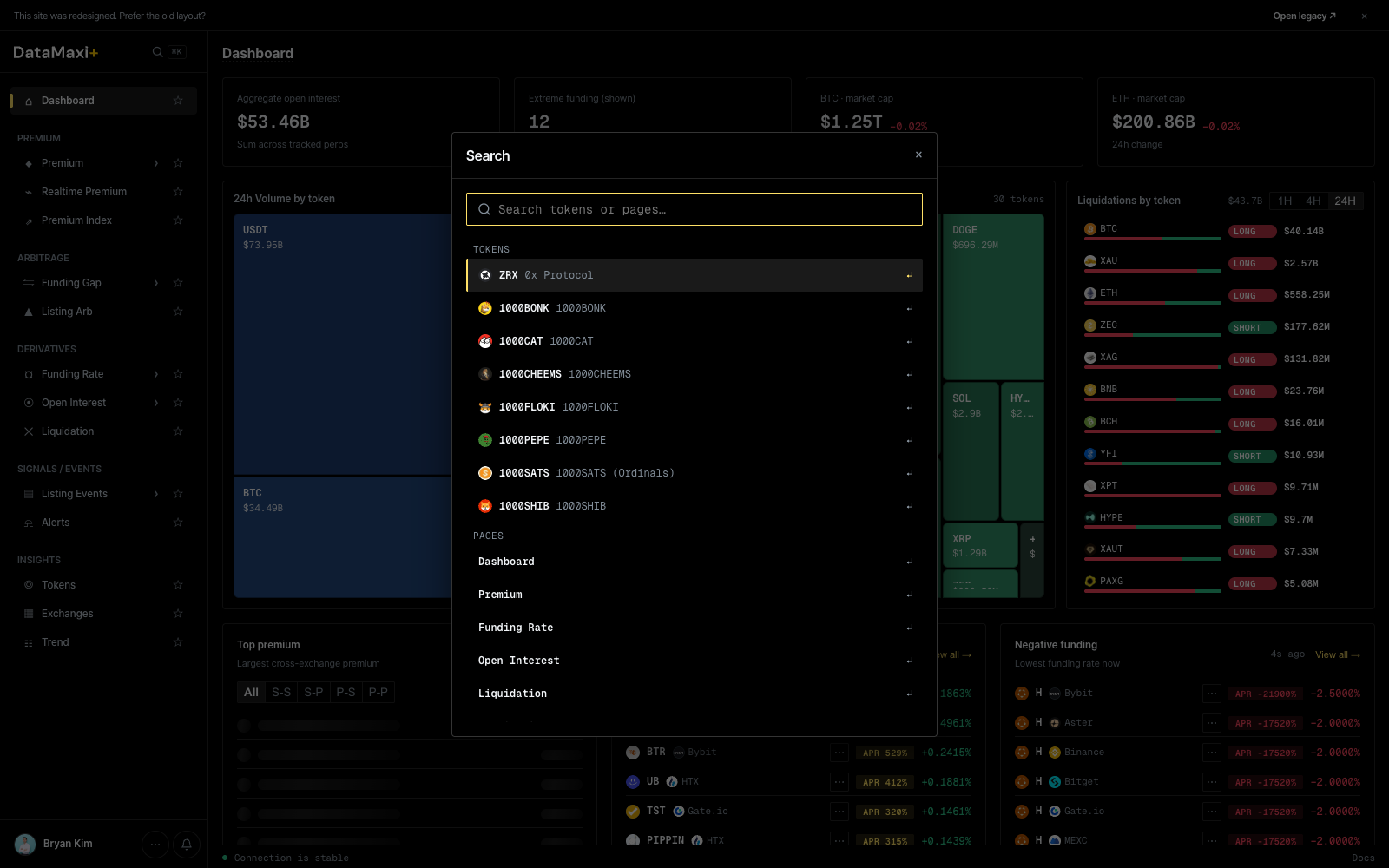
Task: Pick the 1000PEPE token result
Action: [694, 440]
